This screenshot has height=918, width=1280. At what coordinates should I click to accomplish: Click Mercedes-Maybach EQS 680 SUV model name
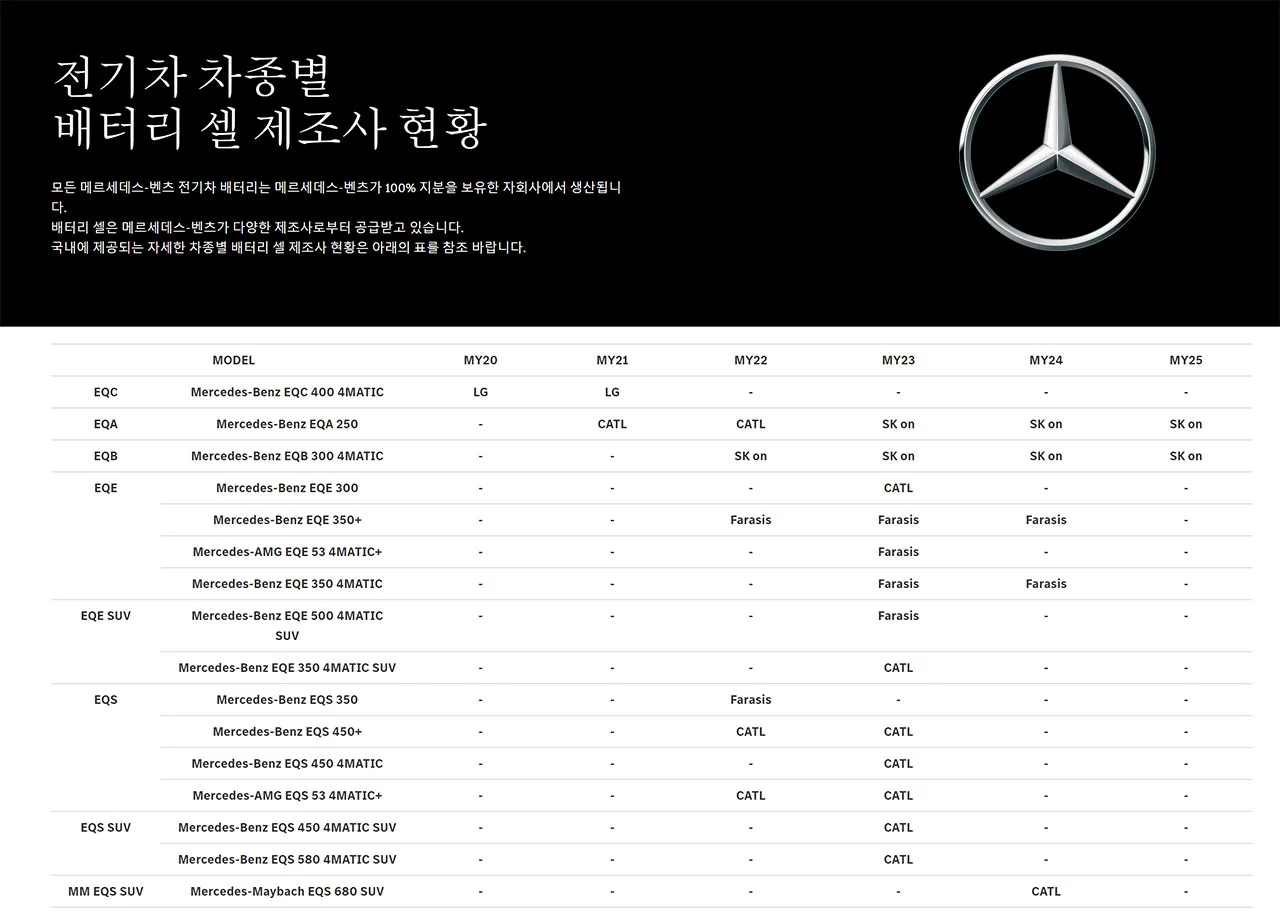[x=287, y=892]
